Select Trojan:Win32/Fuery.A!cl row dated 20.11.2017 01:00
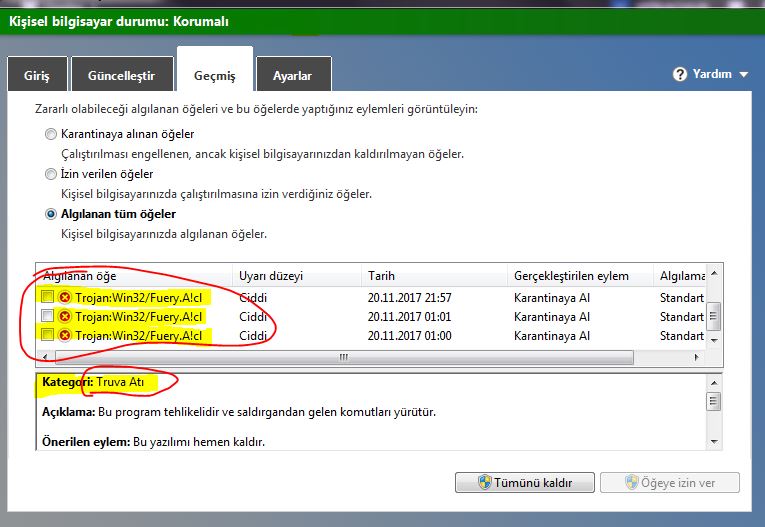 pos(372,335)
